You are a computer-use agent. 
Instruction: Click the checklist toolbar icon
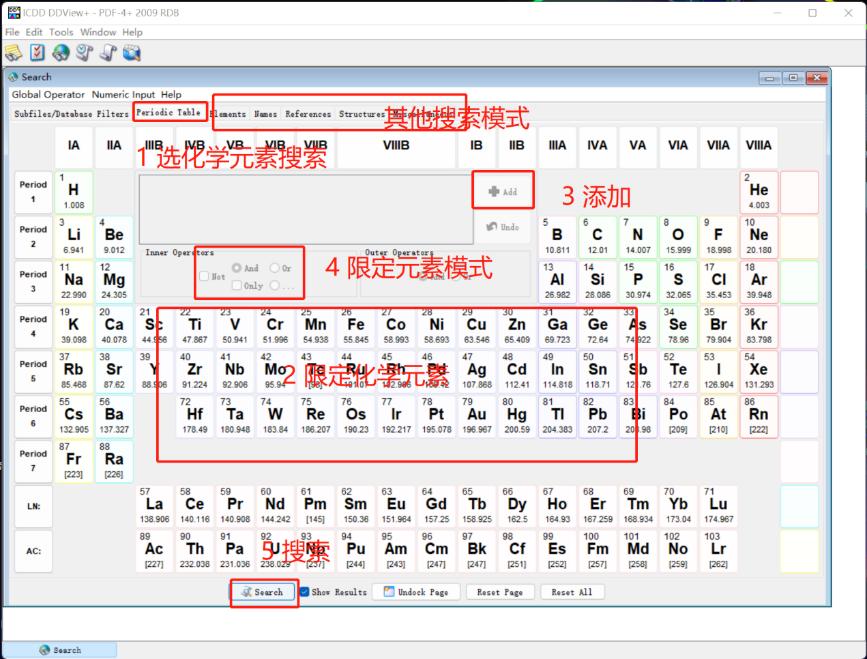tap(38, 52)
